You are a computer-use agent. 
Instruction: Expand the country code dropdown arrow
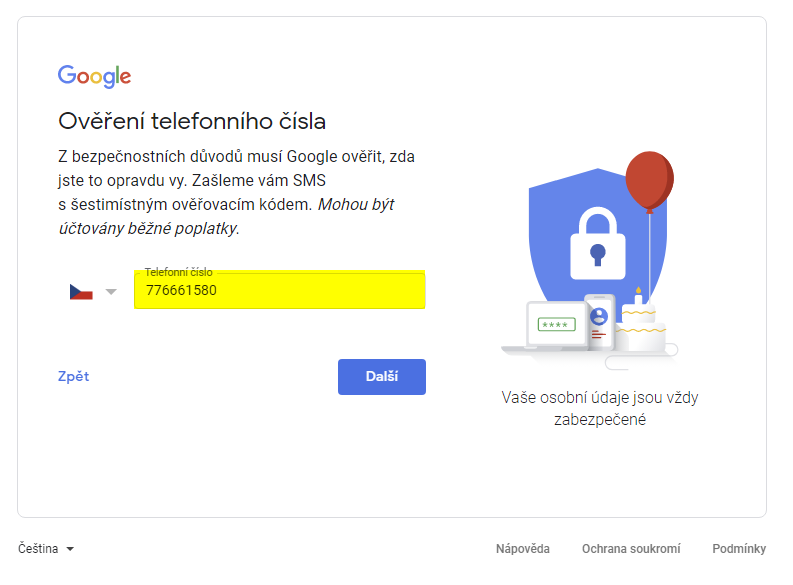click(x=111, y=292)
